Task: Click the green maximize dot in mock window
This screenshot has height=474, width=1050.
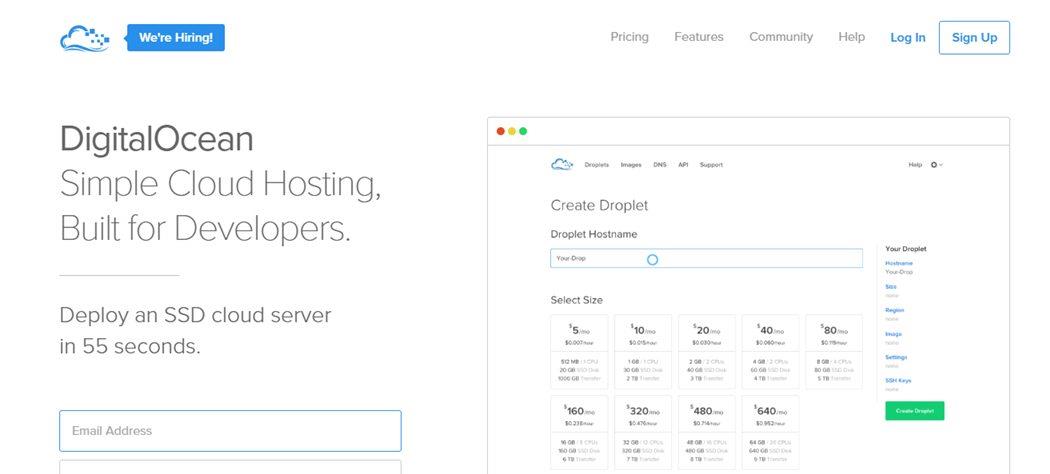Action: 523,131
